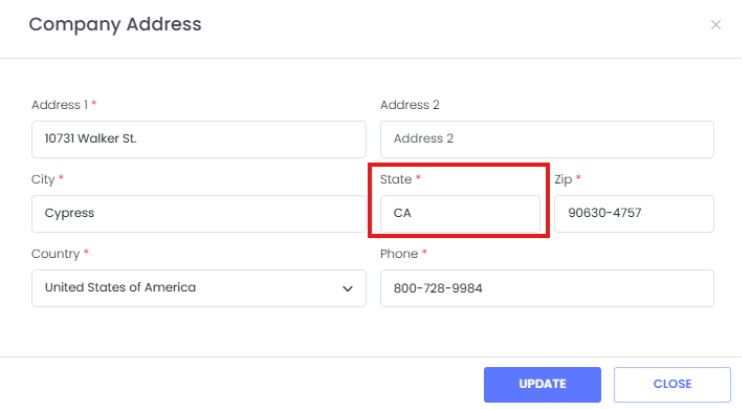The height and width of the screenshot is (409, 742).
Task: Select United States of America text
Action: coord(120,288)
